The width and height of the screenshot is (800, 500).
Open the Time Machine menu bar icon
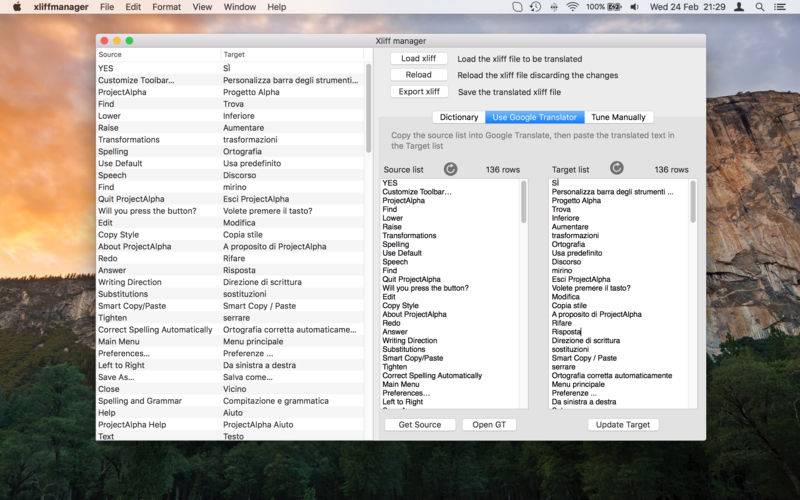point(535,7)
